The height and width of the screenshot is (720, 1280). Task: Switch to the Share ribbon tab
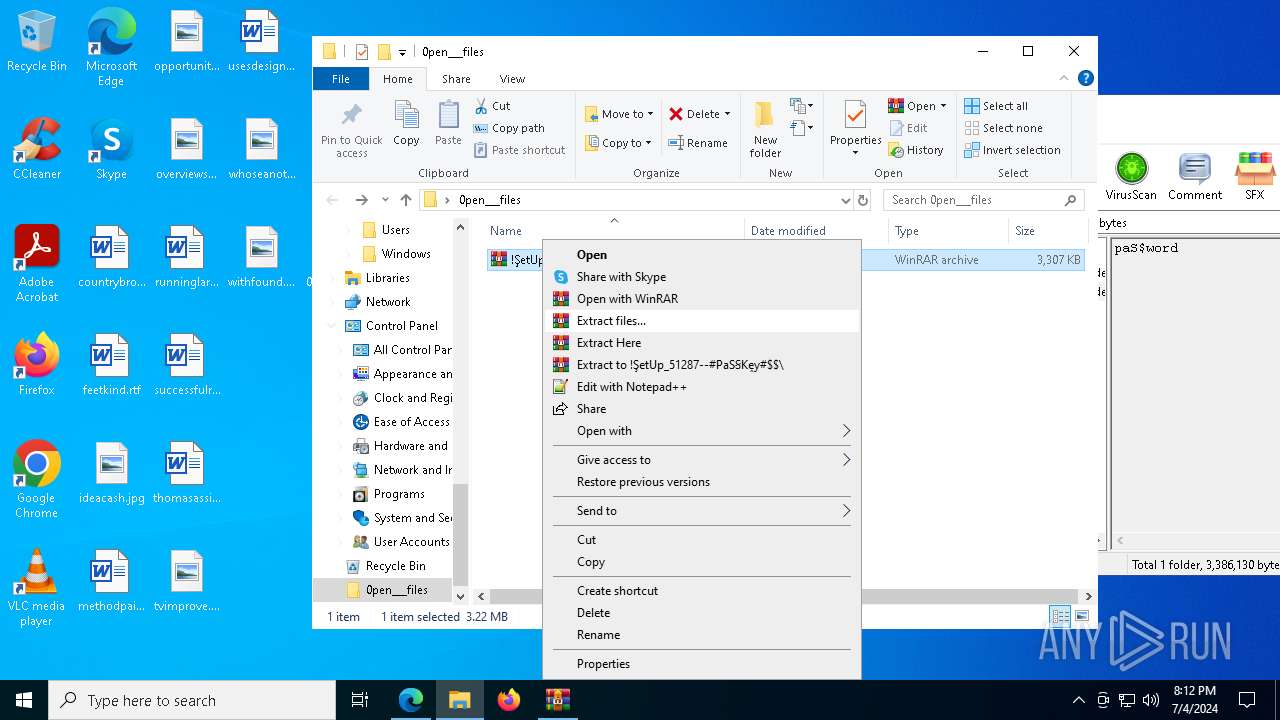[x=456, y=79]
